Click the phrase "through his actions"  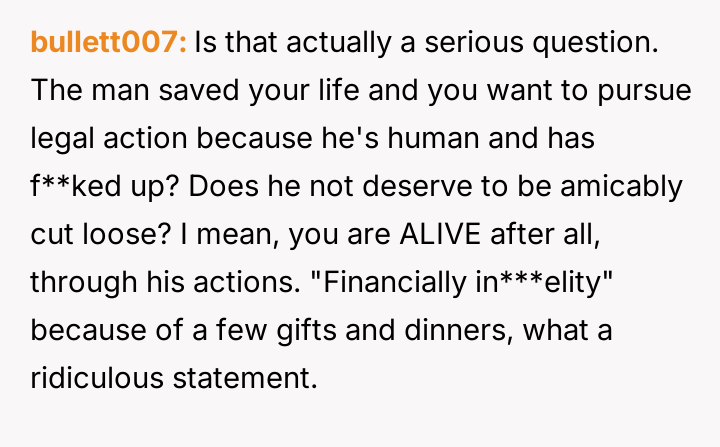coord(160,281)
